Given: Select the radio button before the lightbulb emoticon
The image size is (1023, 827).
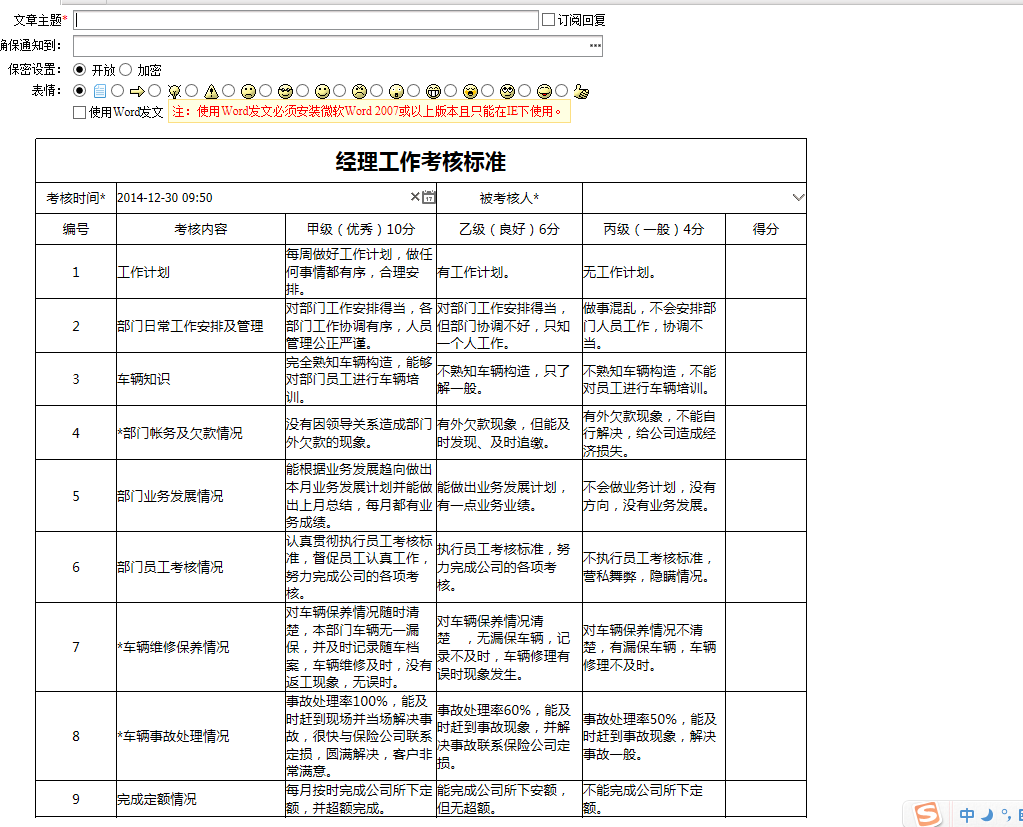Looking at the screenshot, I should coord(155,91).
